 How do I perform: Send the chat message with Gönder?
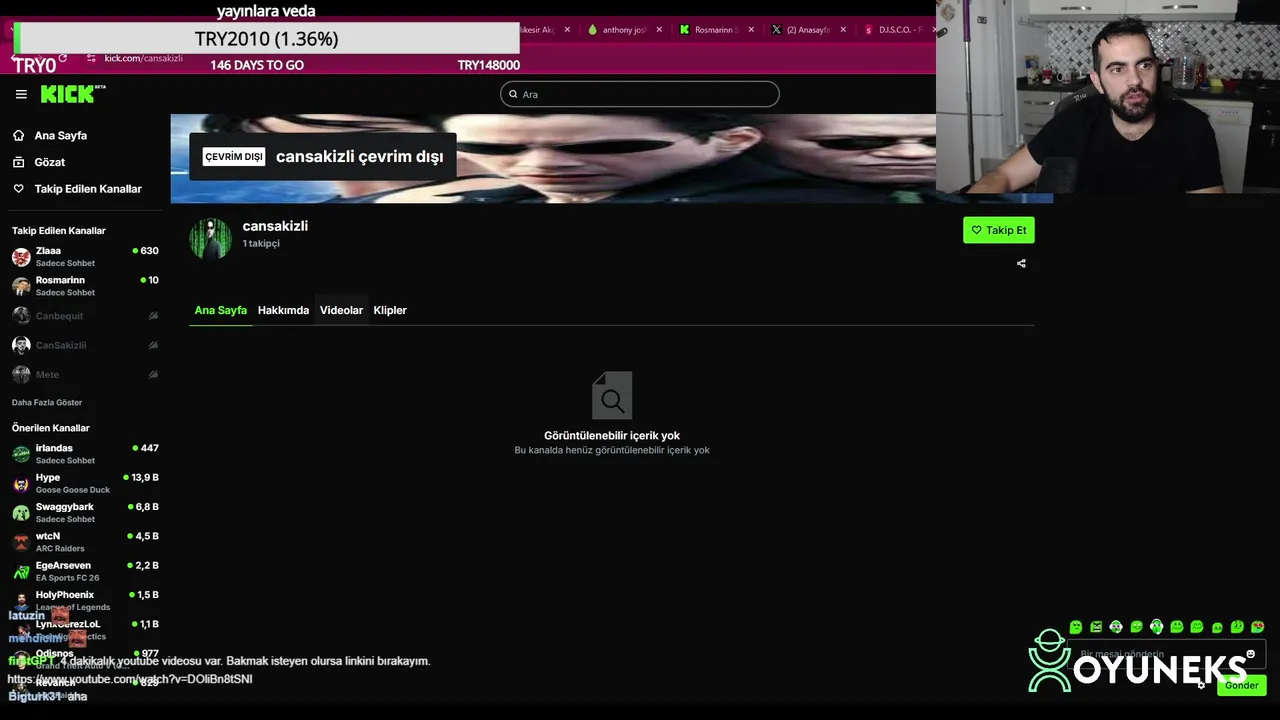click(1241, 685)
